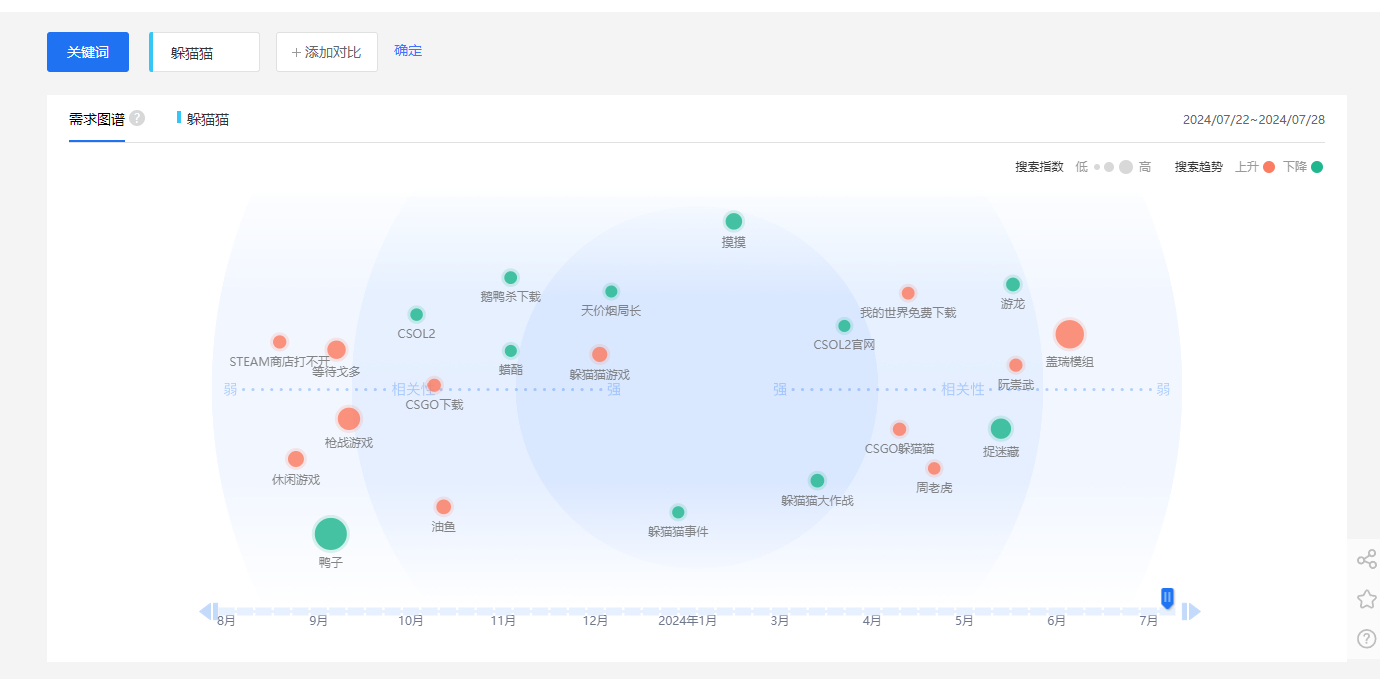
Task: Click the CSGO躲猫猫 bubble
Action: [900, 429]
